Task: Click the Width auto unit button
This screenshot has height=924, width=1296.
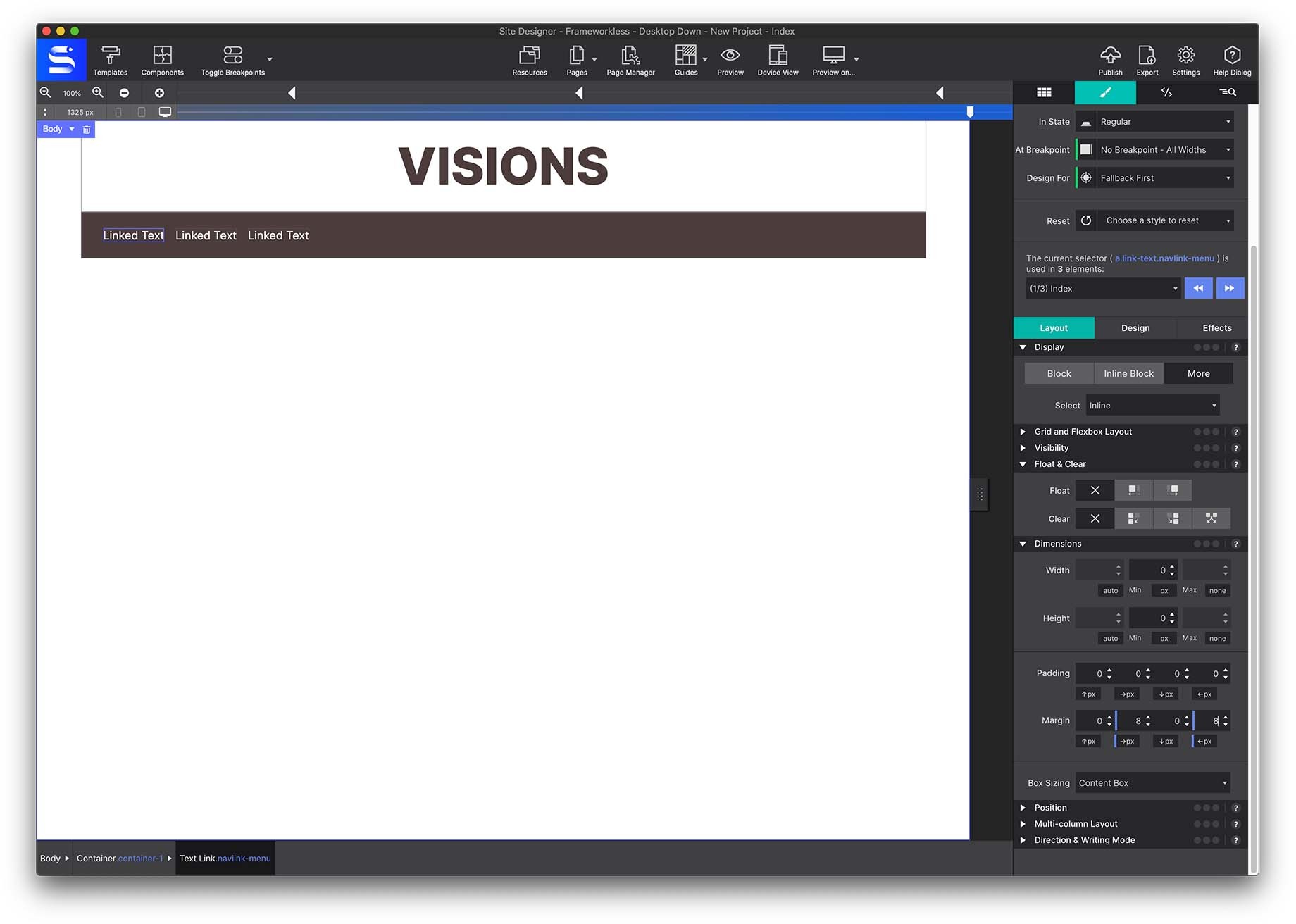Action: pyautogui.click(x=1110, y=591)
